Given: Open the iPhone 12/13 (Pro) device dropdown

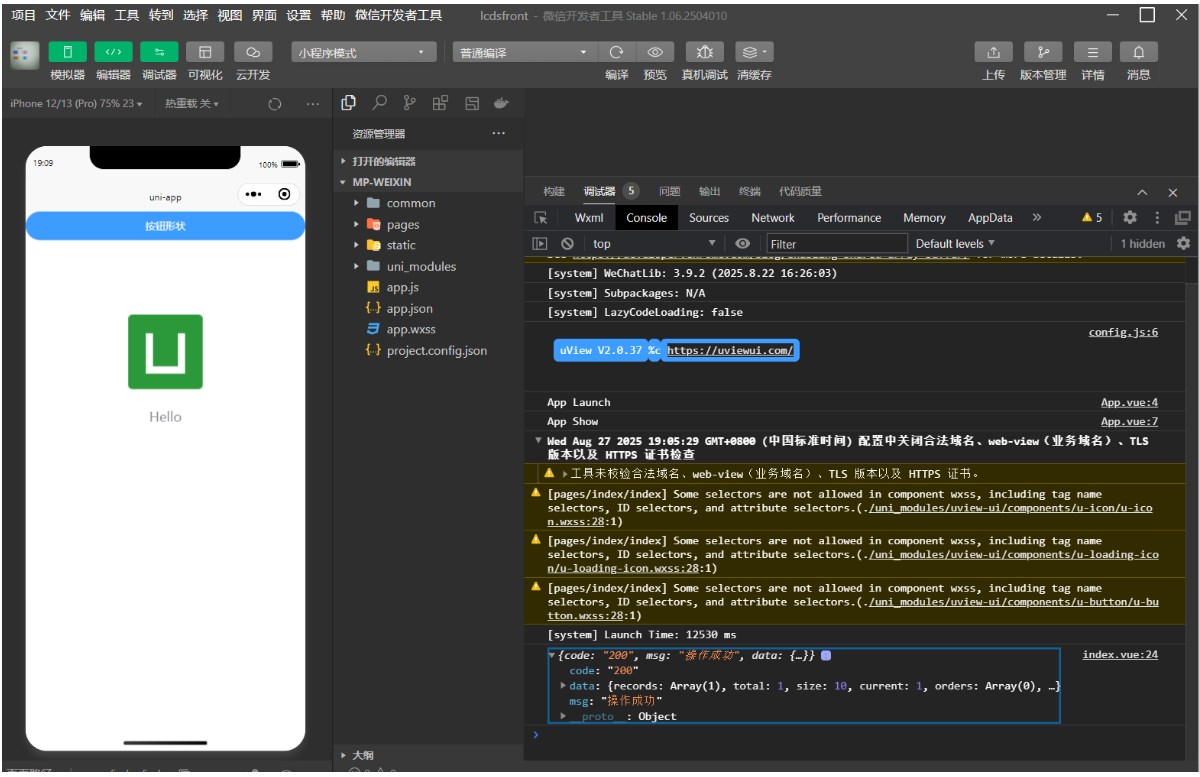Looking at the screenshot, I should (x=76, y=103).
